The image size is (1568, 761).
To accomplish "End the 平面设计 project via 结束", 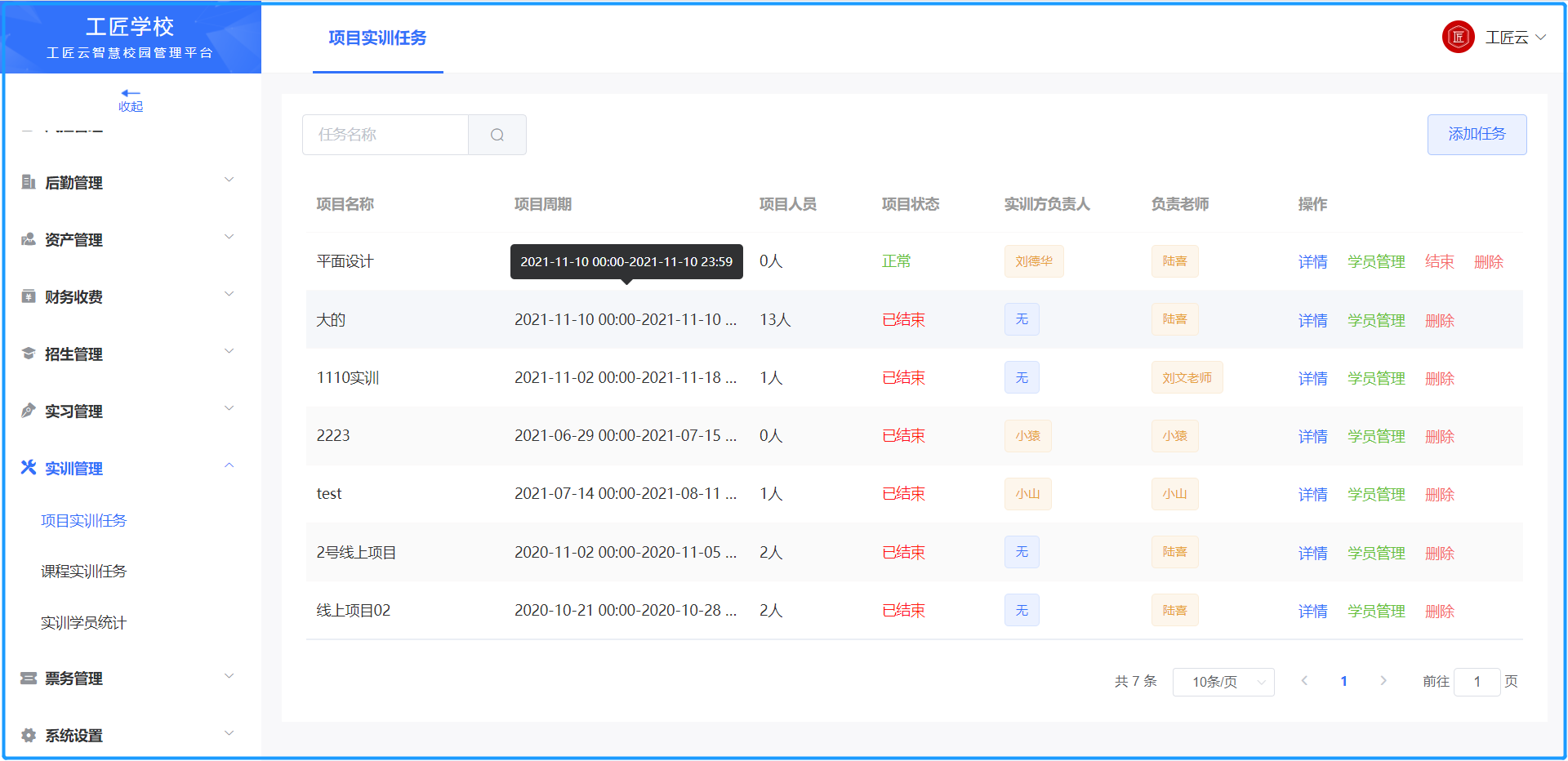I will pos(1439,262).
